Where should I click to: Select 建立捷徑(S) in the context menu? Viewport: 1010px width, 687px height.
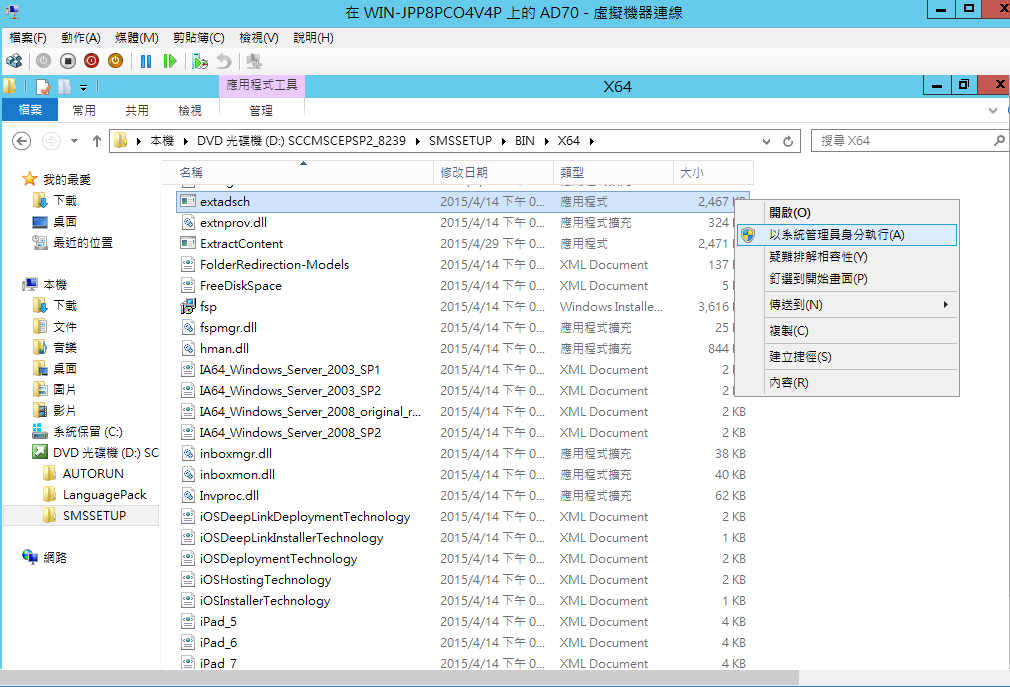click(x=846, y=357)
